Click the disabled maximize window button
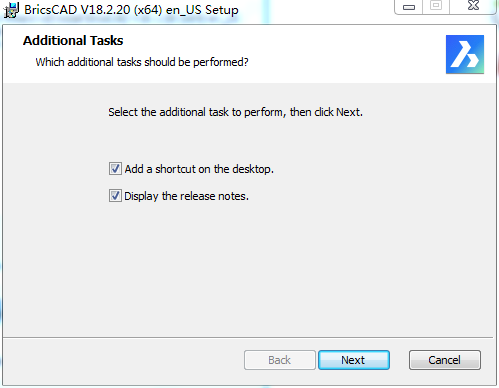Viewport: 499px width, 388px height. click(436, 6)
